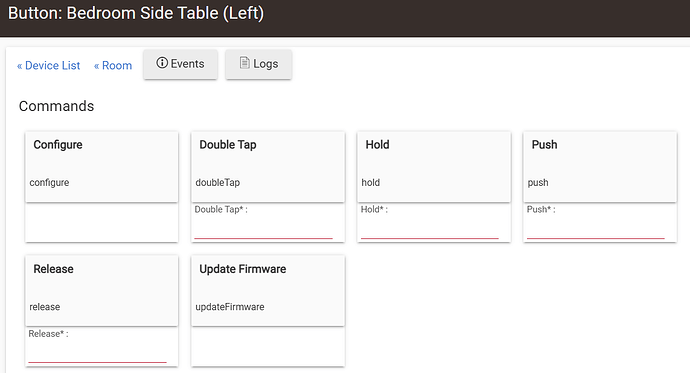Go back to Device List
The image size is (690, 373).
point(48,66)
